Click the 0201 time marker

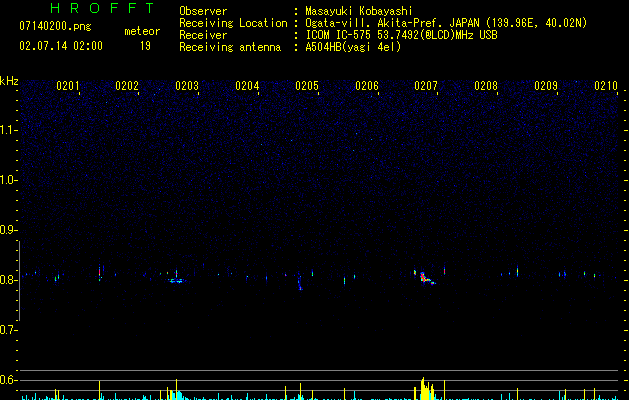(x=67, y=86)
